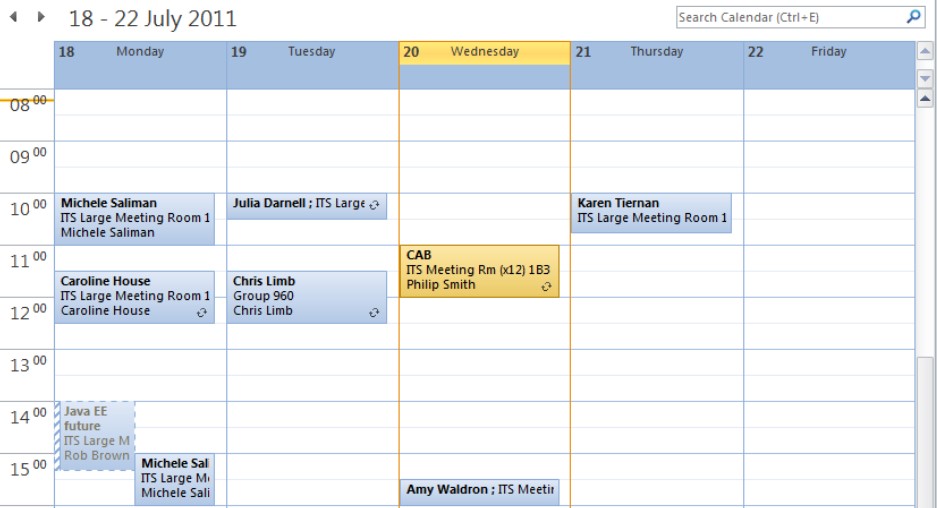Select the Tuesday 19 day header

(x=313, y=52)
